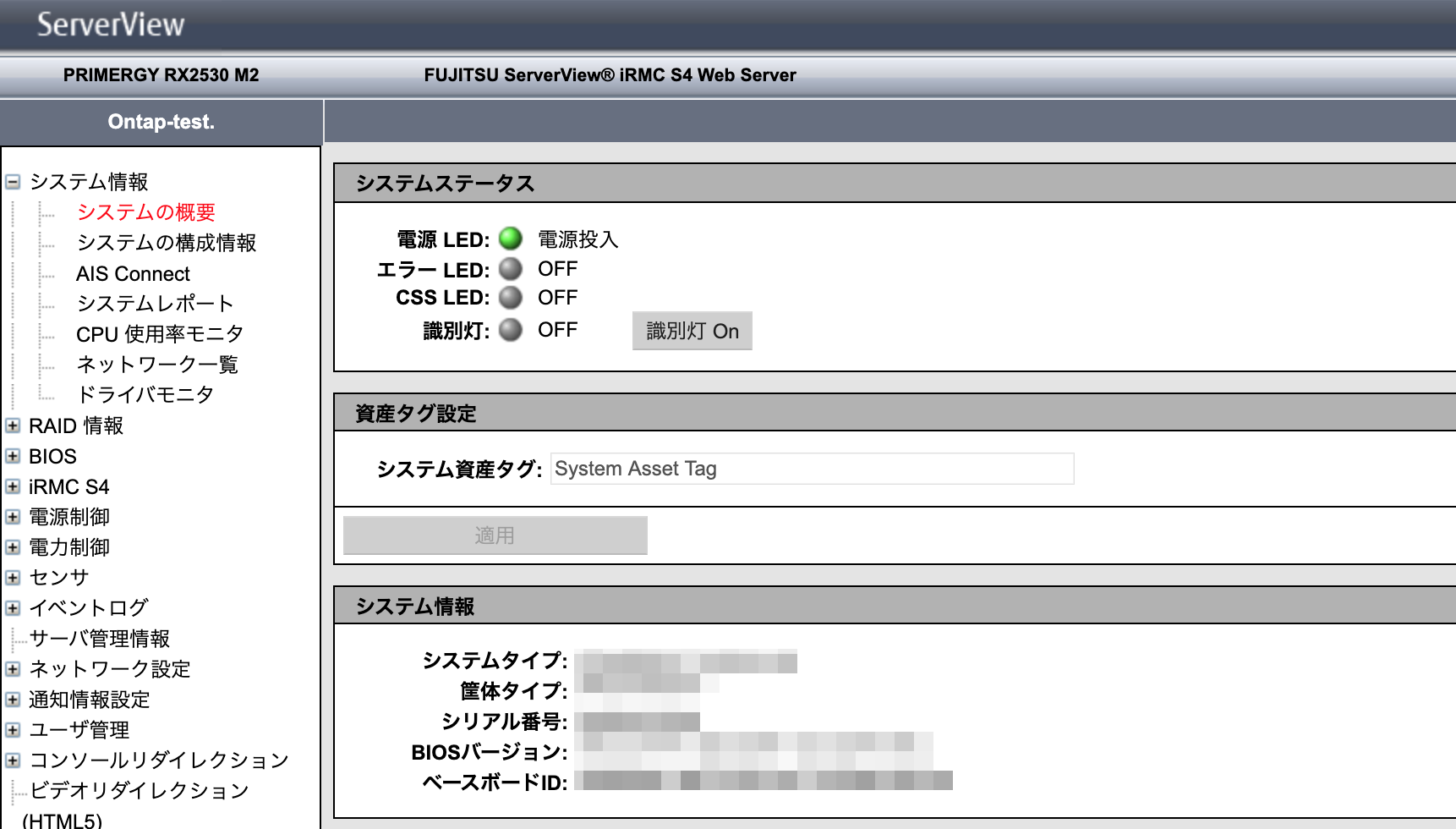Focus the システム資産タグ input field
The height and width of the screenshot is (829, 1456).
(813, 469)
